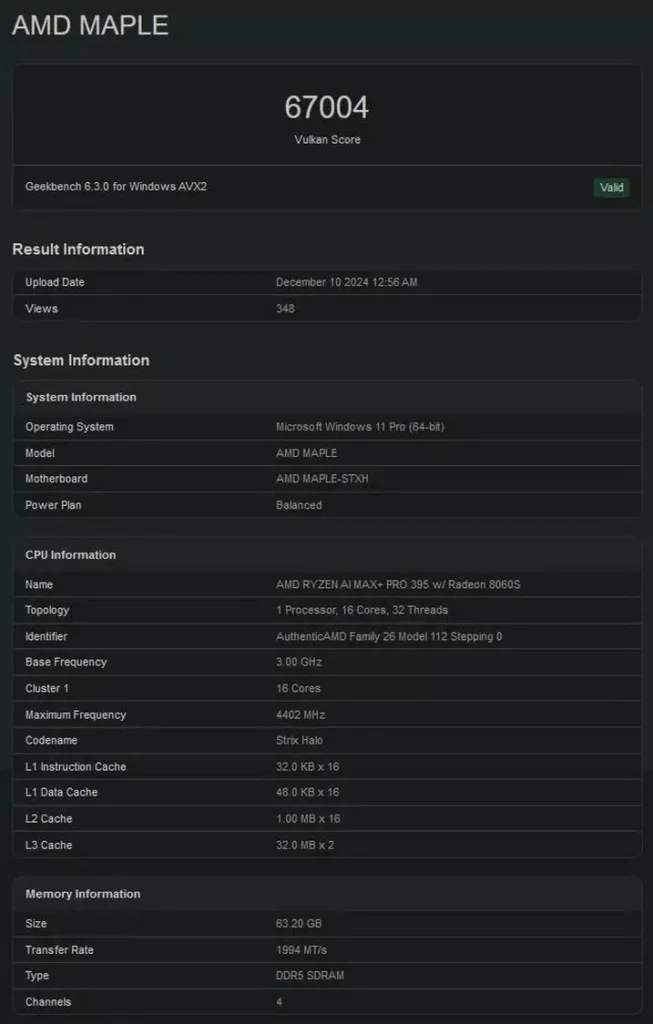This screenshot has height=1024, width=653.
Task: Select the 32.0 KB x 16 value
Action: pyautogui.click(x=307, y=767)
